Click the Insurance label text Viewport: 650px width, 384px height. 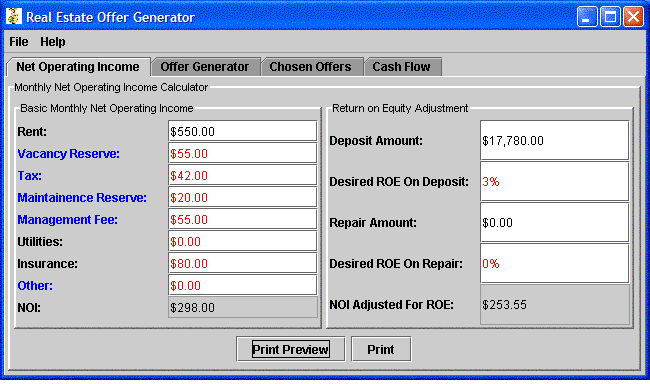point(47,264)
